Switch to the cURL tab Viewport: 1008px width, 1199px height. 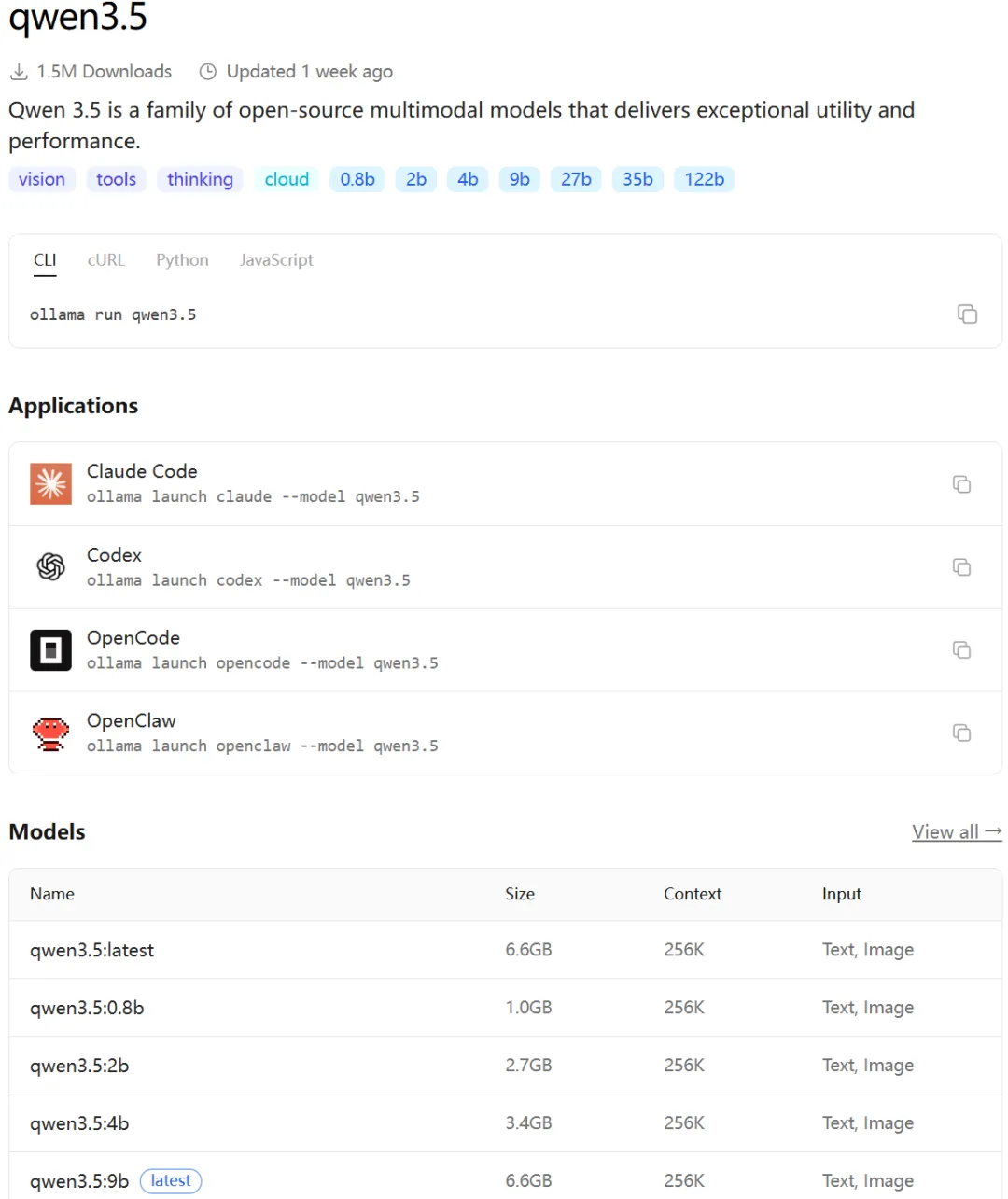coord(105,260)
